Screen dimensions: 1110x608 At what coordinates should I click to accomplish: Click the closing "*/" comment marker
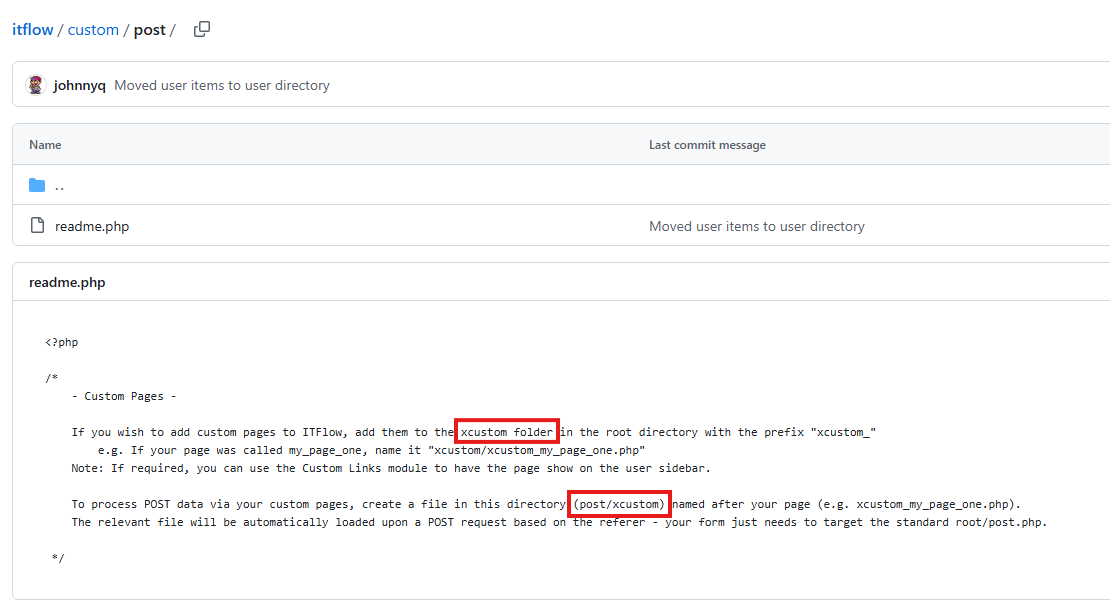tap(58, 558)
